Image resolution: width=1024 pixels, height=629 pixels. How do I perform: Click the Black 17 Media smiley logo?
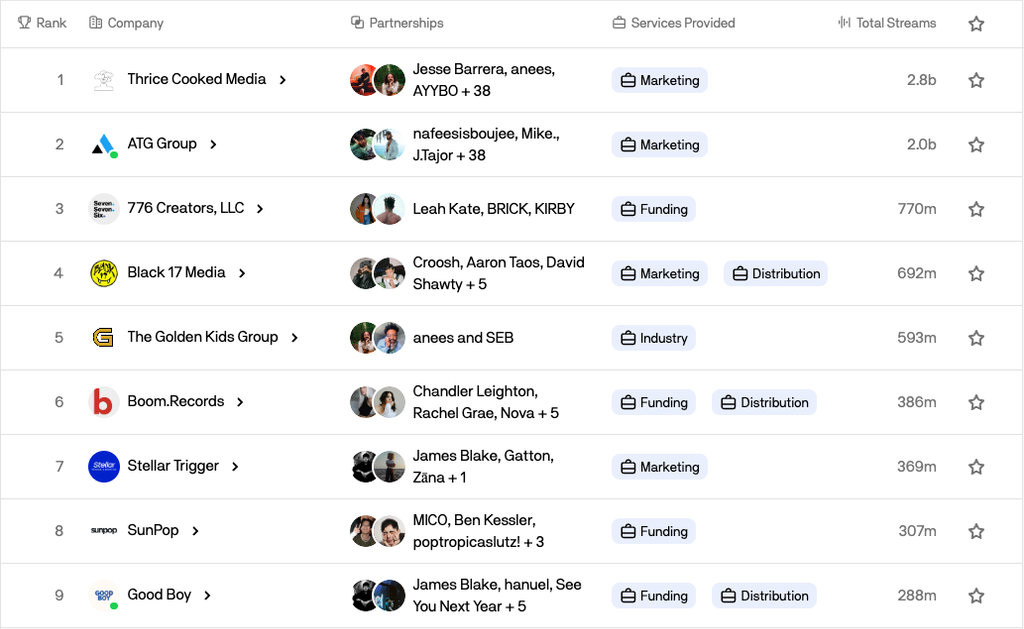click(104, 273)
